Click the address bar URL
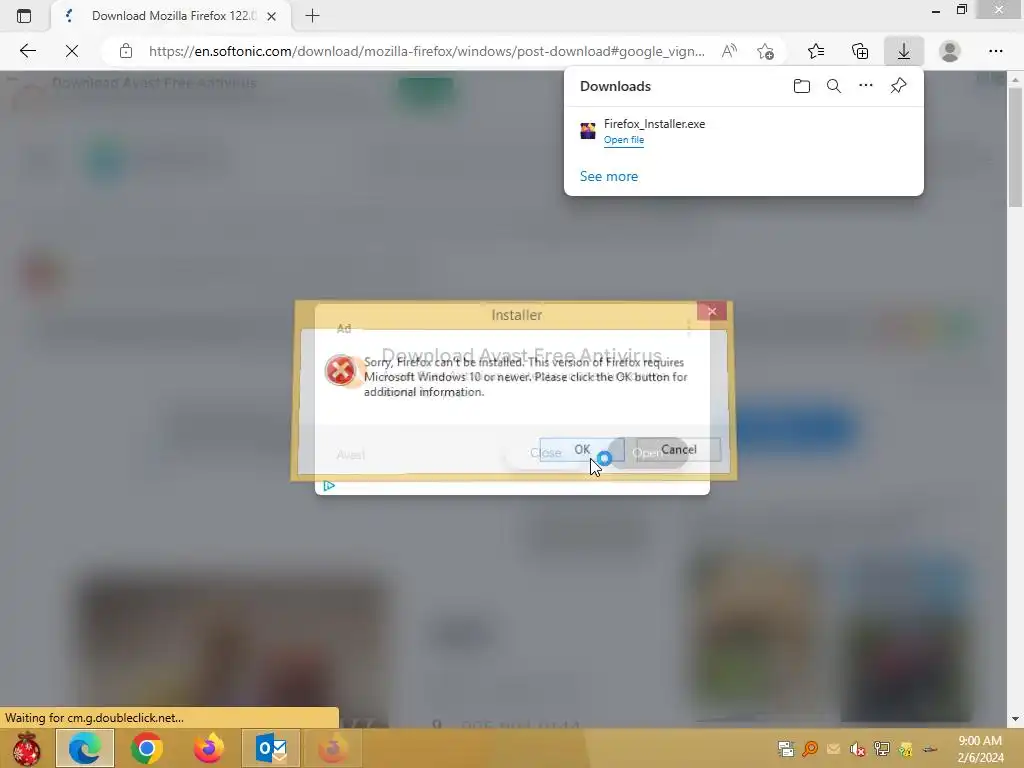The width and height of the screenshot is (1024, 768). coord(426,51)
